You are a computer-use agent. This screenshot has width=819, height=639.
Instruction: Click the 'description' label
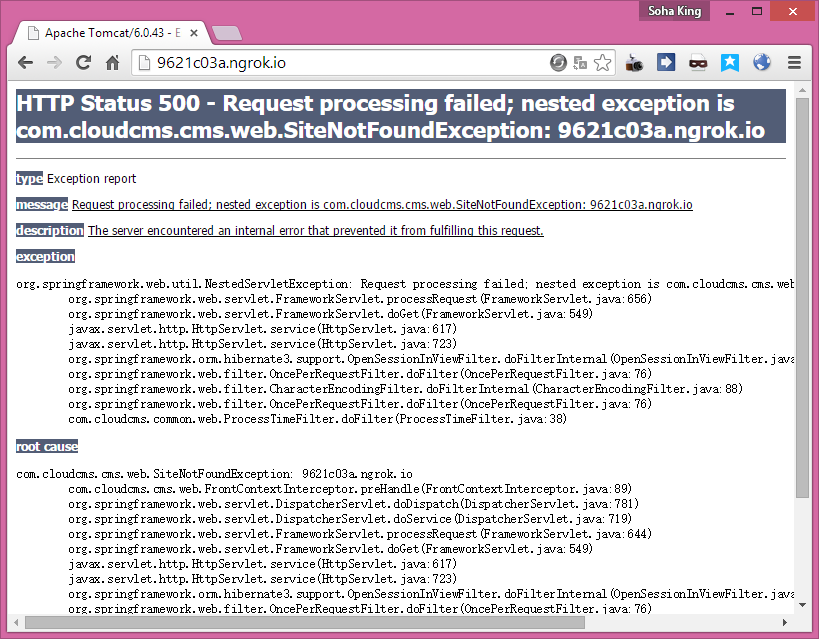50,230
